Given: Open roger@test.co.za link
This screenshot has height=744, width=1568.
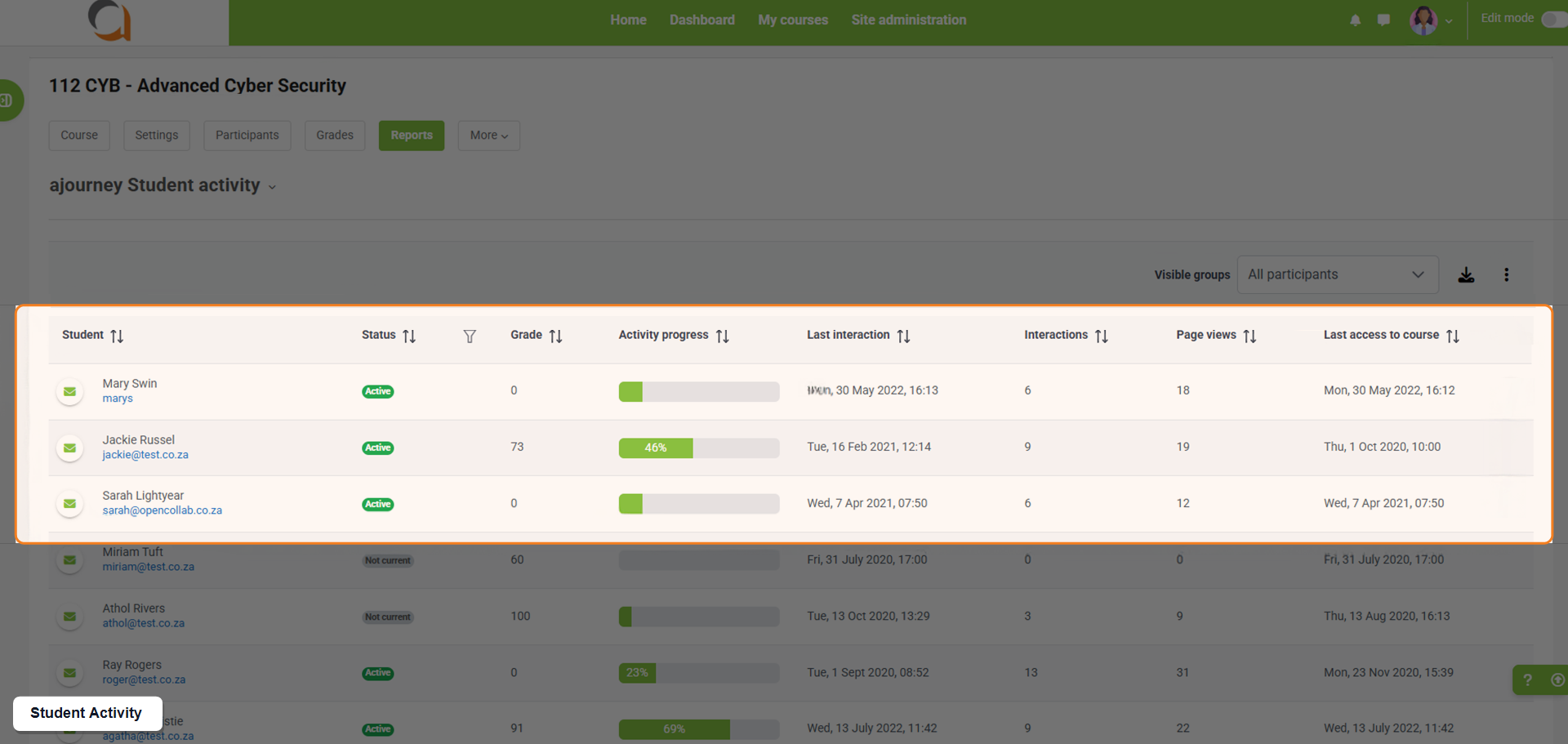Looking at the screenshot, I should [x=144, y=679].
